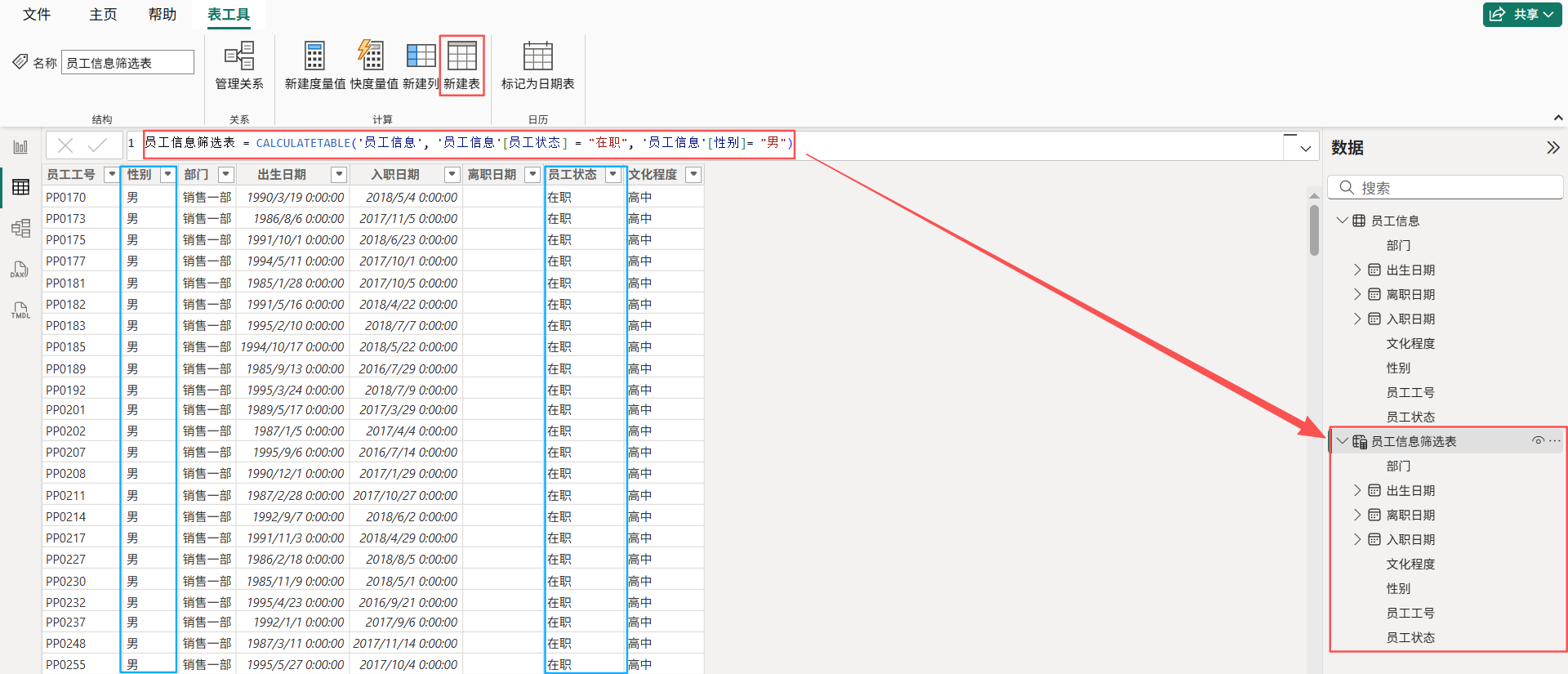Expand 出生日期 under 员工信息

(1357, 270)
